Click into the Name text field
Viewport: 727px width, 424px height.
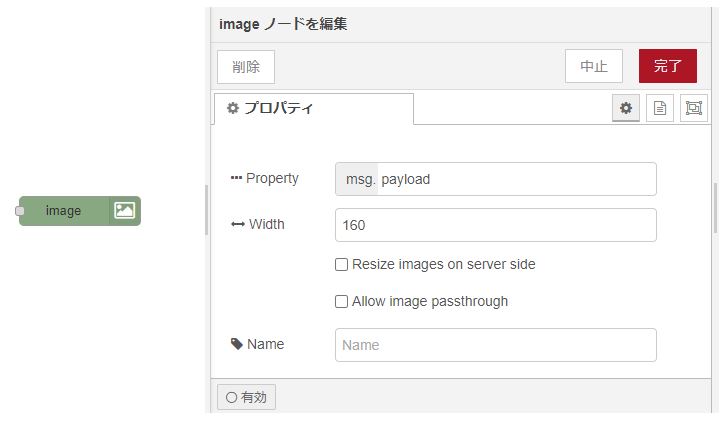495,345
